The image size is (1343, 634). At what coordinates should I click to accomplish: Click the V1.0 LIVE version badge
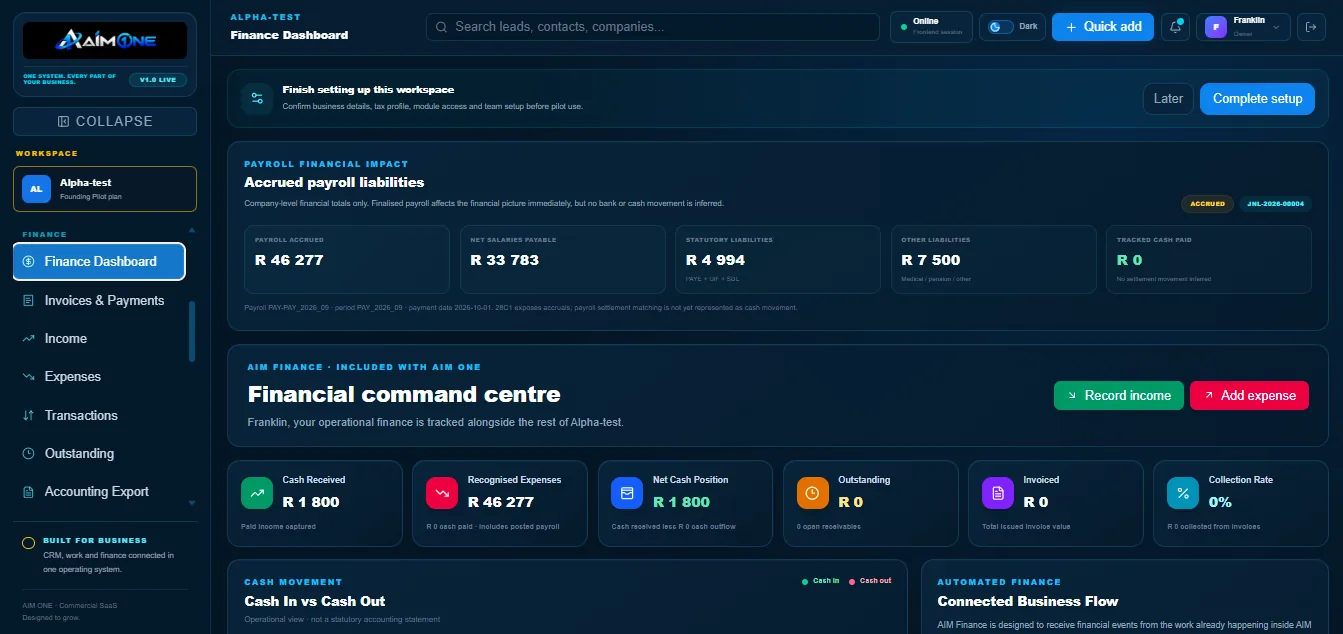pyautogui.click(x=158, y=79)
